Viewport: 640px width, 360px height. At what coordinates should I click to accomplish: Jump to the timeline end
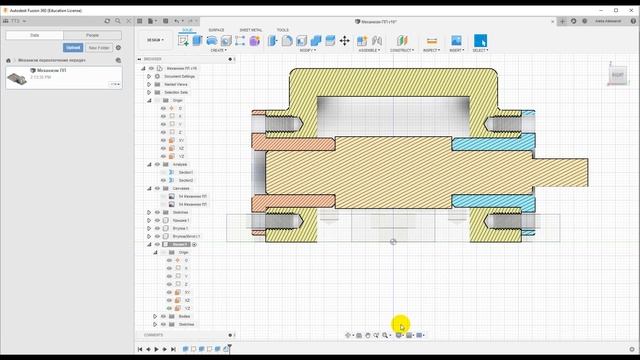click(173, 349)
